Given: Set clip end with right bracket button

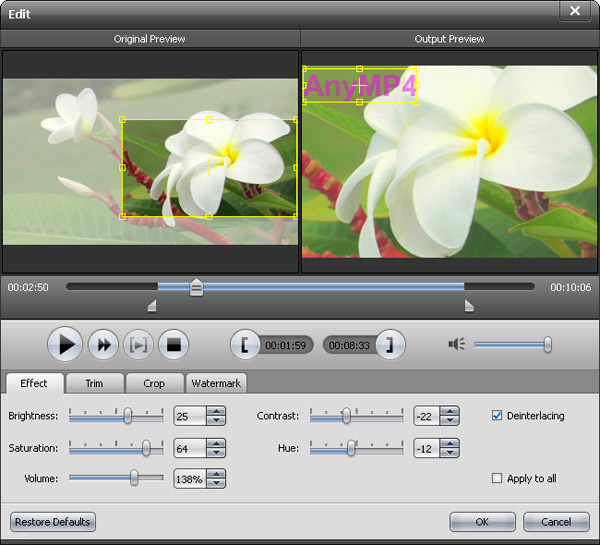Looking at the screenshot, I should pos(390,345).
